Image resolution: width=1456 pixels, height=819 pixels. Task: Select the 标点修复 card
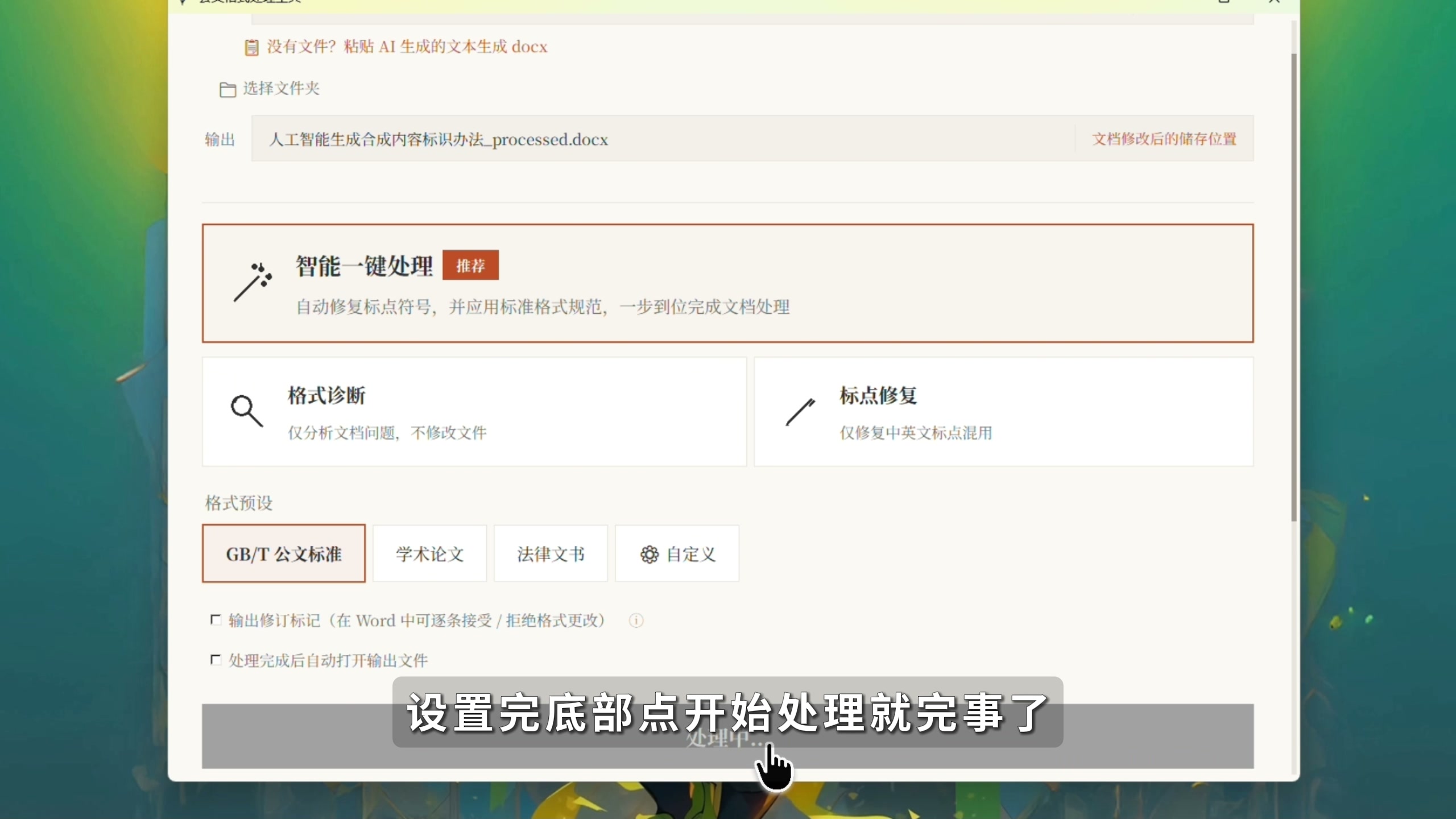coord(1004,412)
